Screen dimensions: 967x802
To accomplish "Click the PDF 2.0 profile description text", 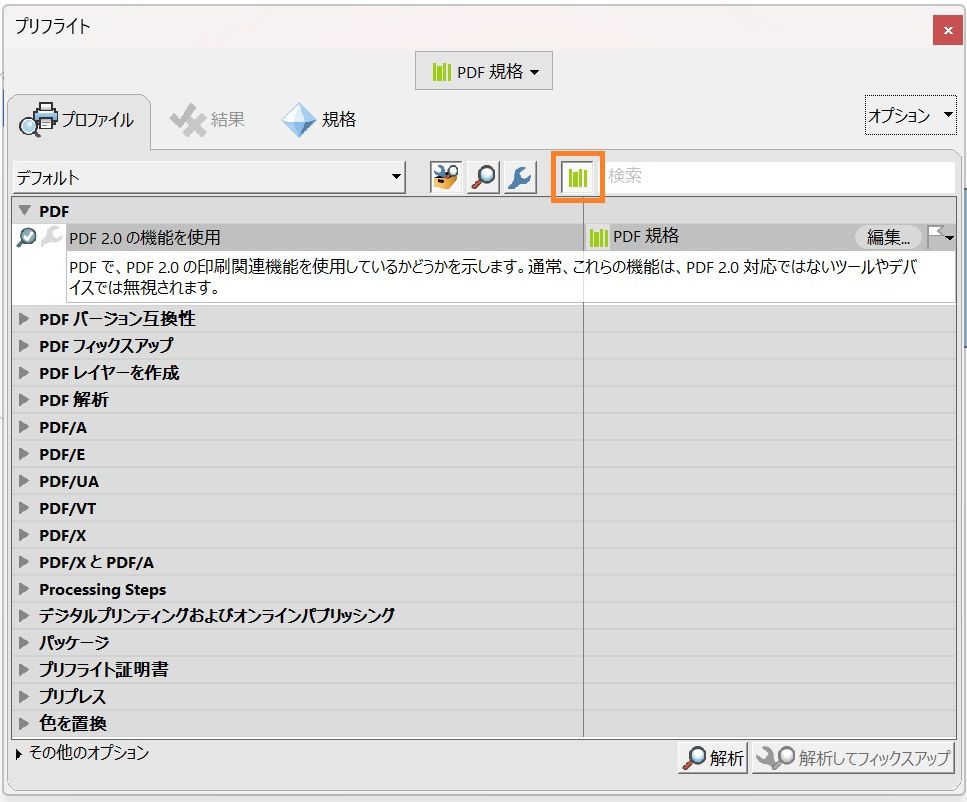I will coord(493,277).
